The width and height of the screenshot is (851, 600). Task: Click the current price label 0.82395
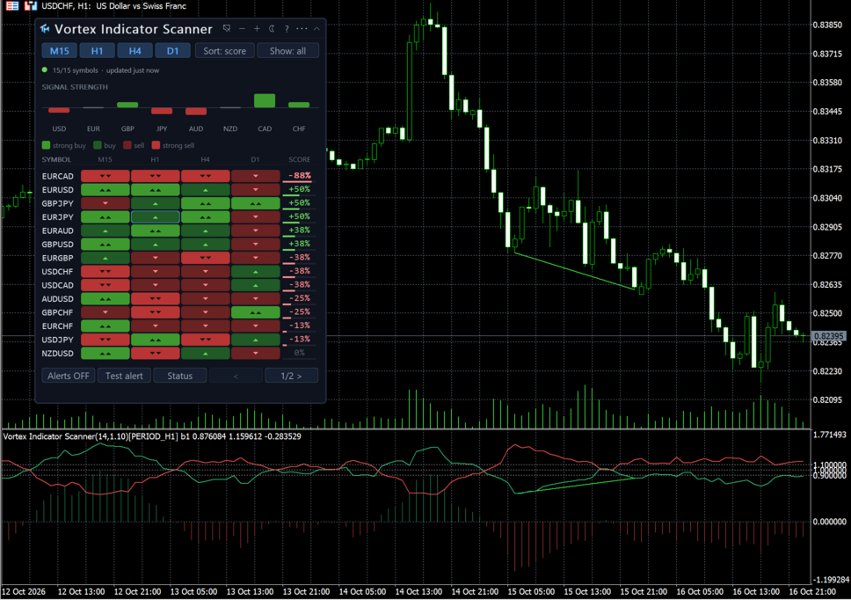click(828, 336)
